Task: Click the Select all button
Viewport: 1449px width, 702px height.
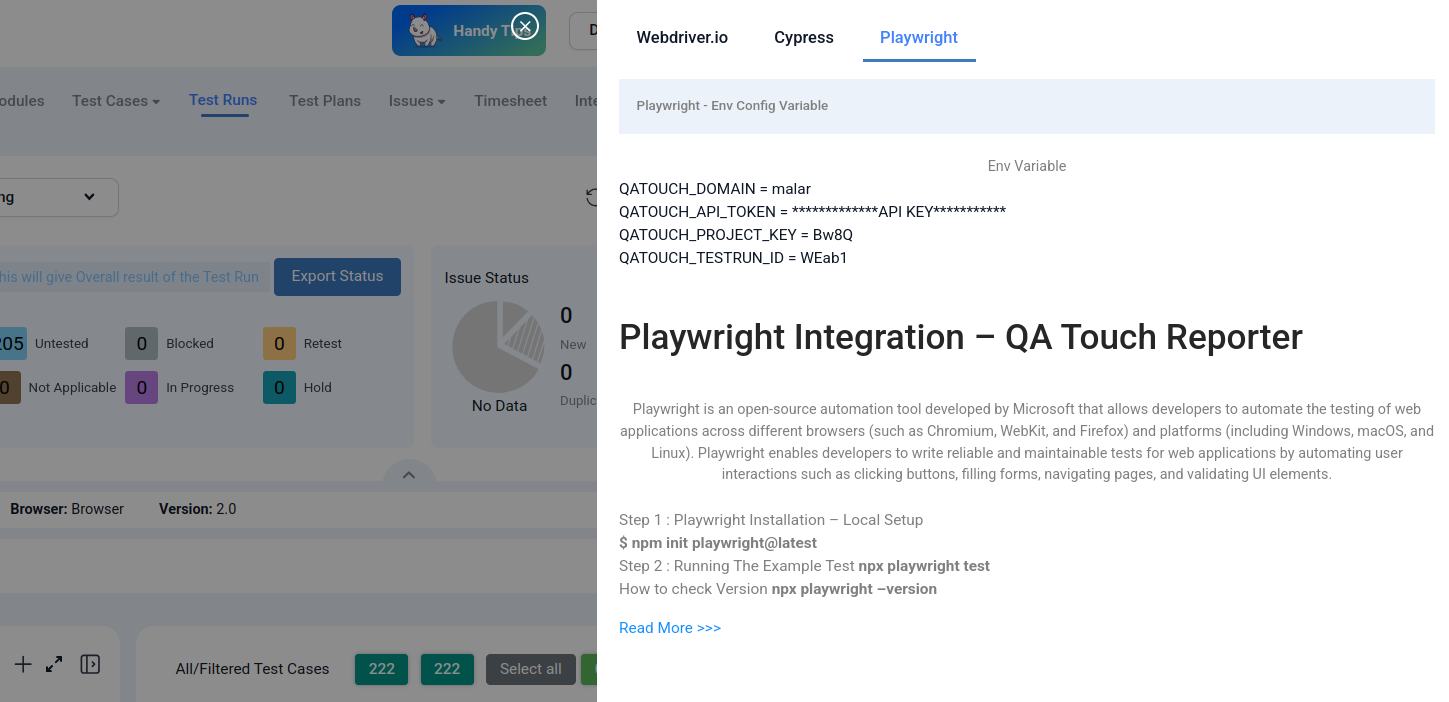Action: point(530,669)
